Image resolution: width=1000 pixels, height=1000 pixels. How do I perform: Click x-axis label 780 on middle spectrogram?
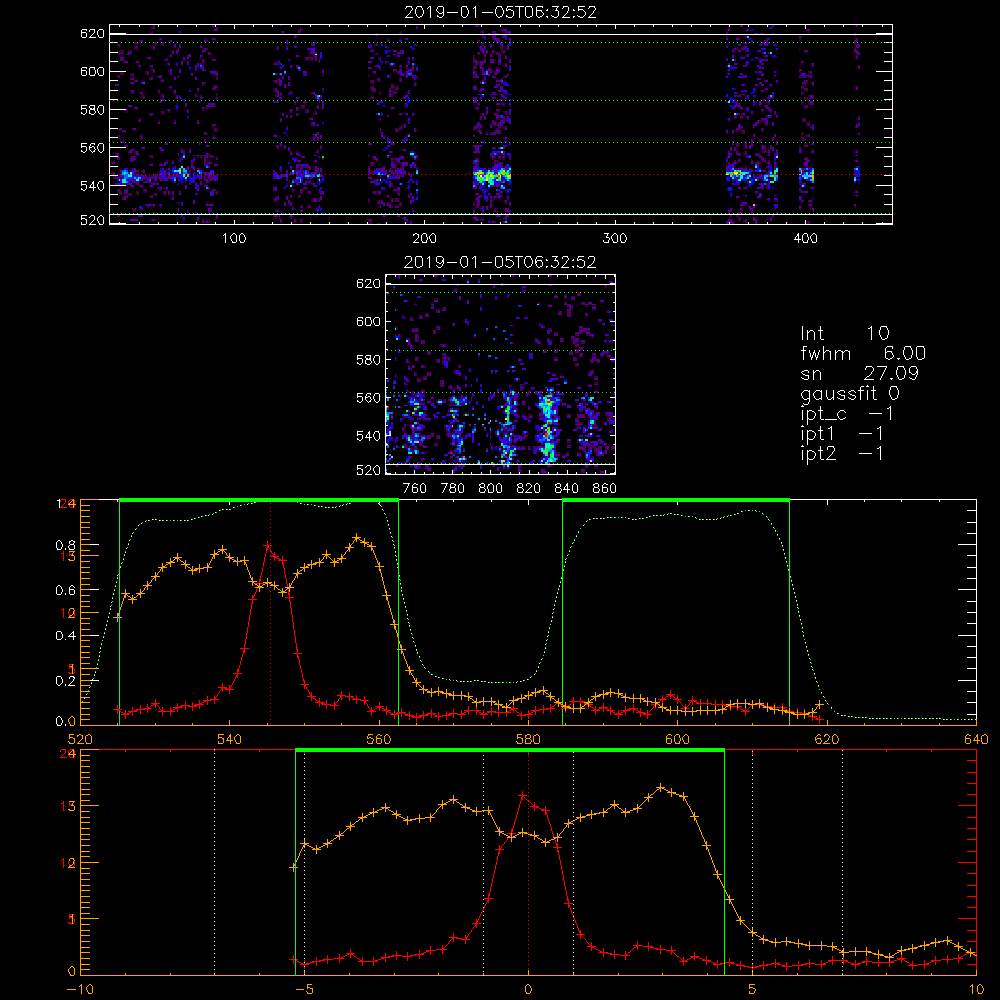[x=453, y=489]
